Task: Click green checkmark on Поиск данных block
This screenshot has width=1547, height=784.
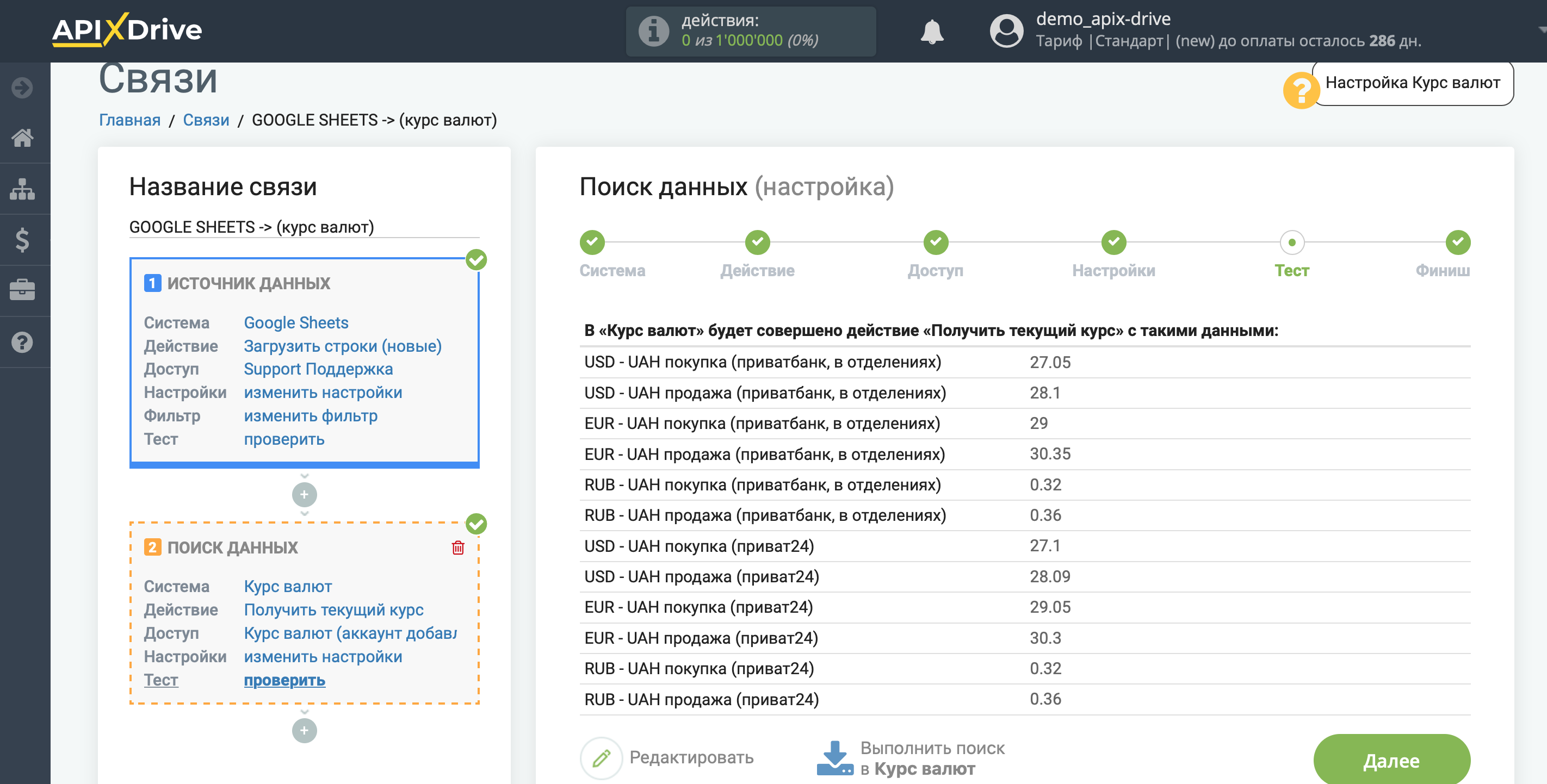Action: (477, 524)
